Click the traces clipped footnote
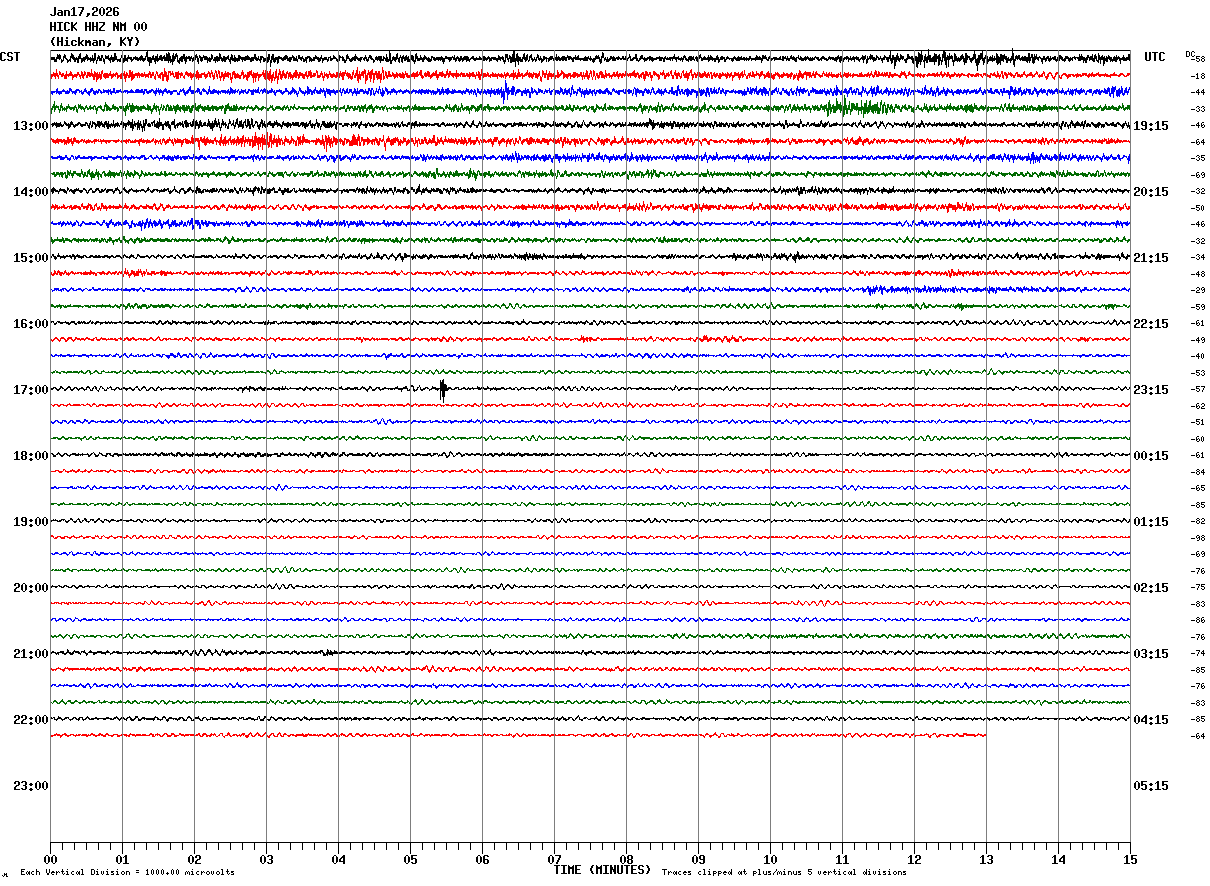This screenshot has height=886, width=1210. (x=784, y=873)
